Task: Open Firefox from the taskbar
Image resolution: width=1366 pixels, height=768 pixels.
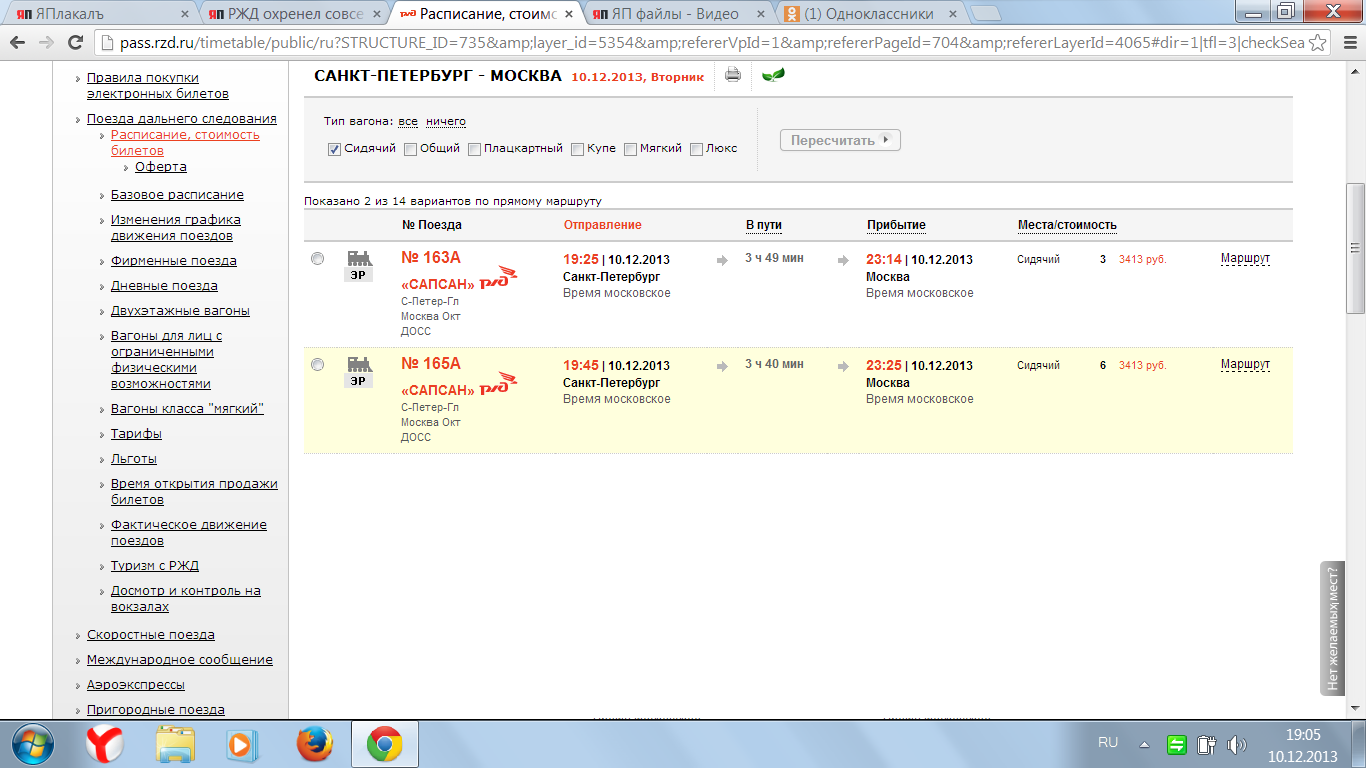Action: pyautogui.click(x=314, y=744)
